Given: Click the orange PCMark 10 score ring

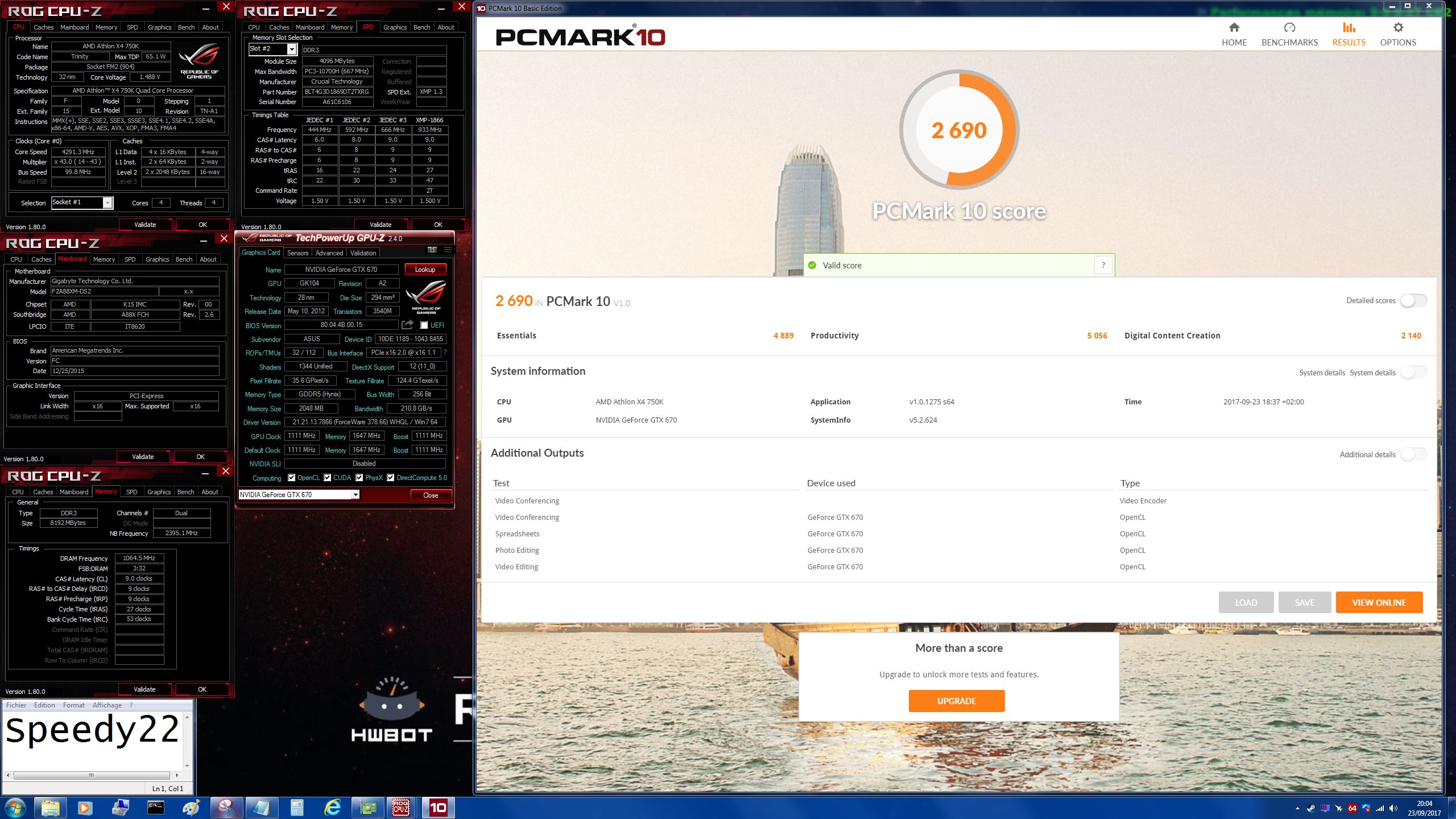Looking at the screenshot, I should pyautogui.click(x=959, y=130).
